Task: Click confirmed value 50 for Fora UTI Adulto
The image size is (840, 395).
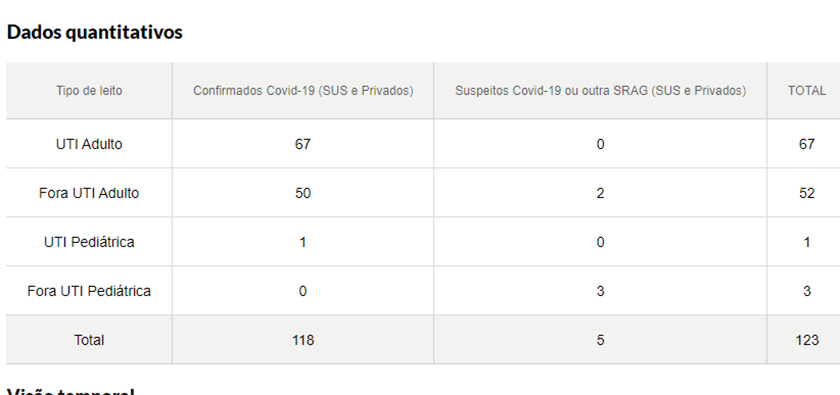Action: [303, 193]
